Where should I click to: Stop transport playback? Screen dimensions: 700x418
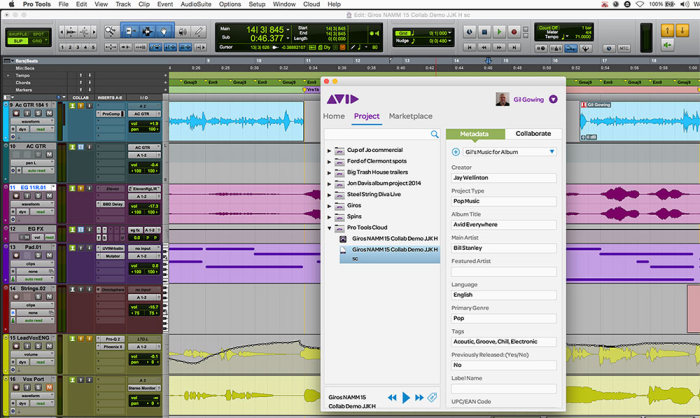click(x=484, y=32)
